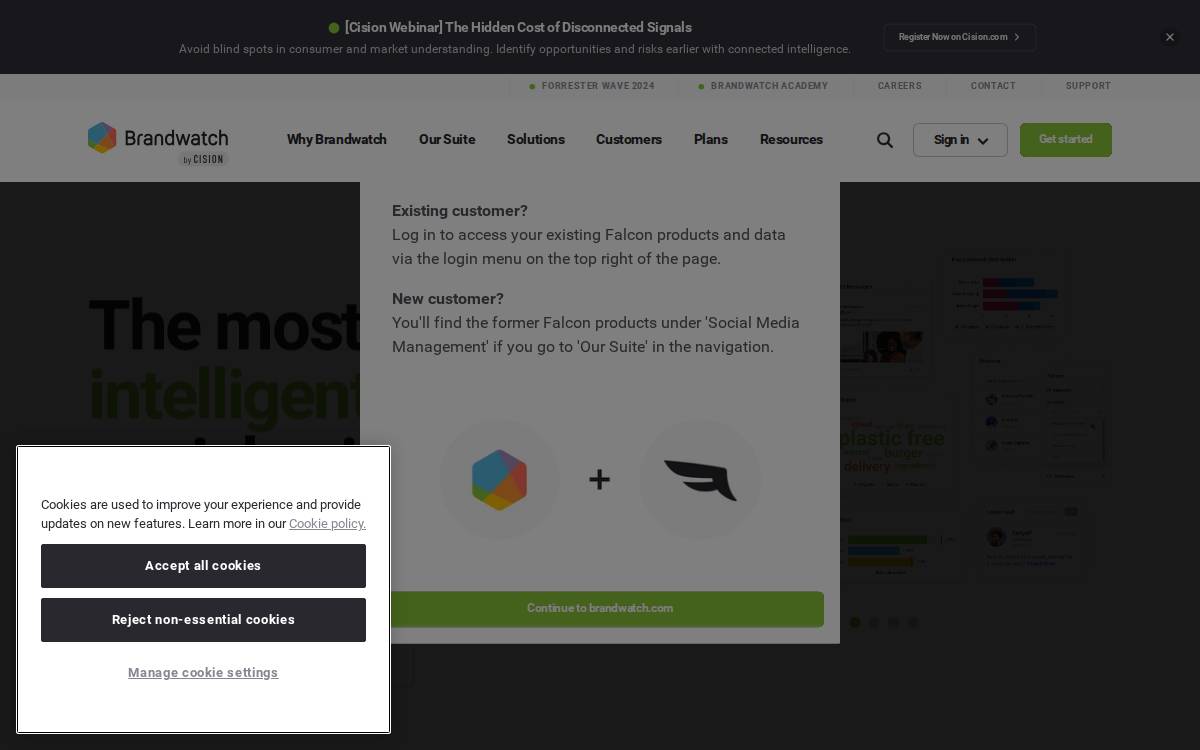Open the Cookie policy link
Image resolution: width=1200 pixels, height=750 pixels.
pyautogui.click(x=327, y=524)
